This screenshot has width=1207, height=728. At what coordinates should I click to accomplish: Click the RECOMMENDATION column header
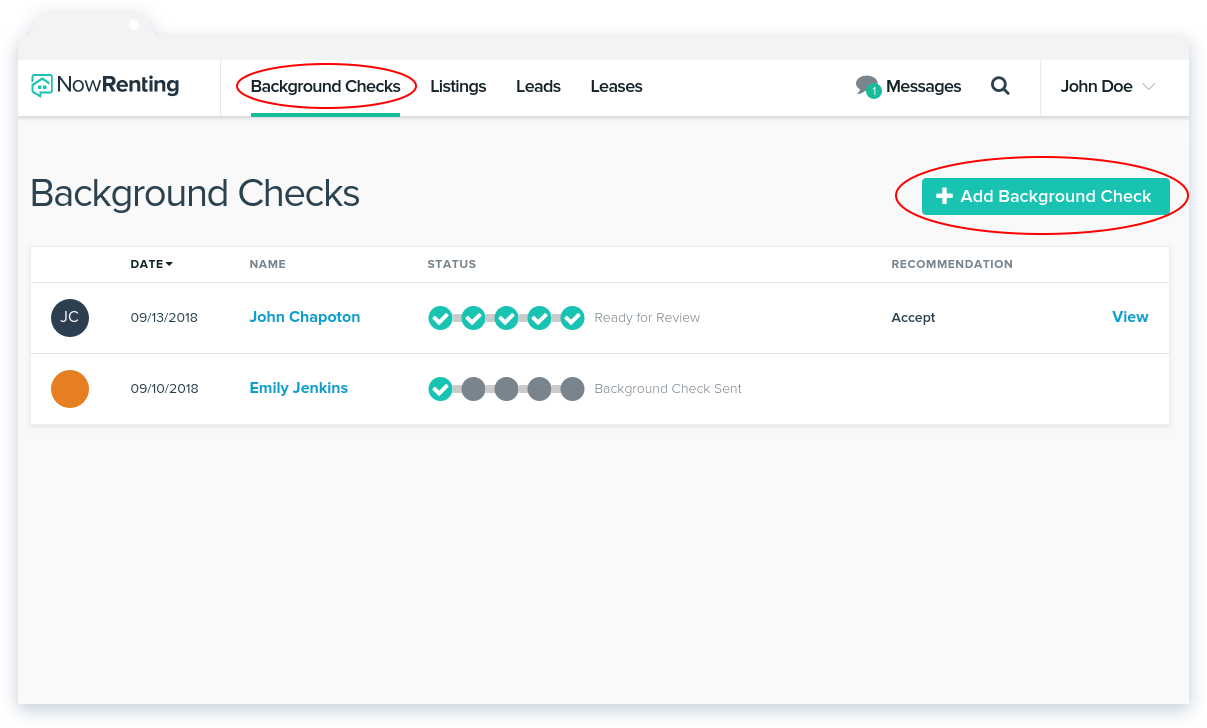[952, 264]
